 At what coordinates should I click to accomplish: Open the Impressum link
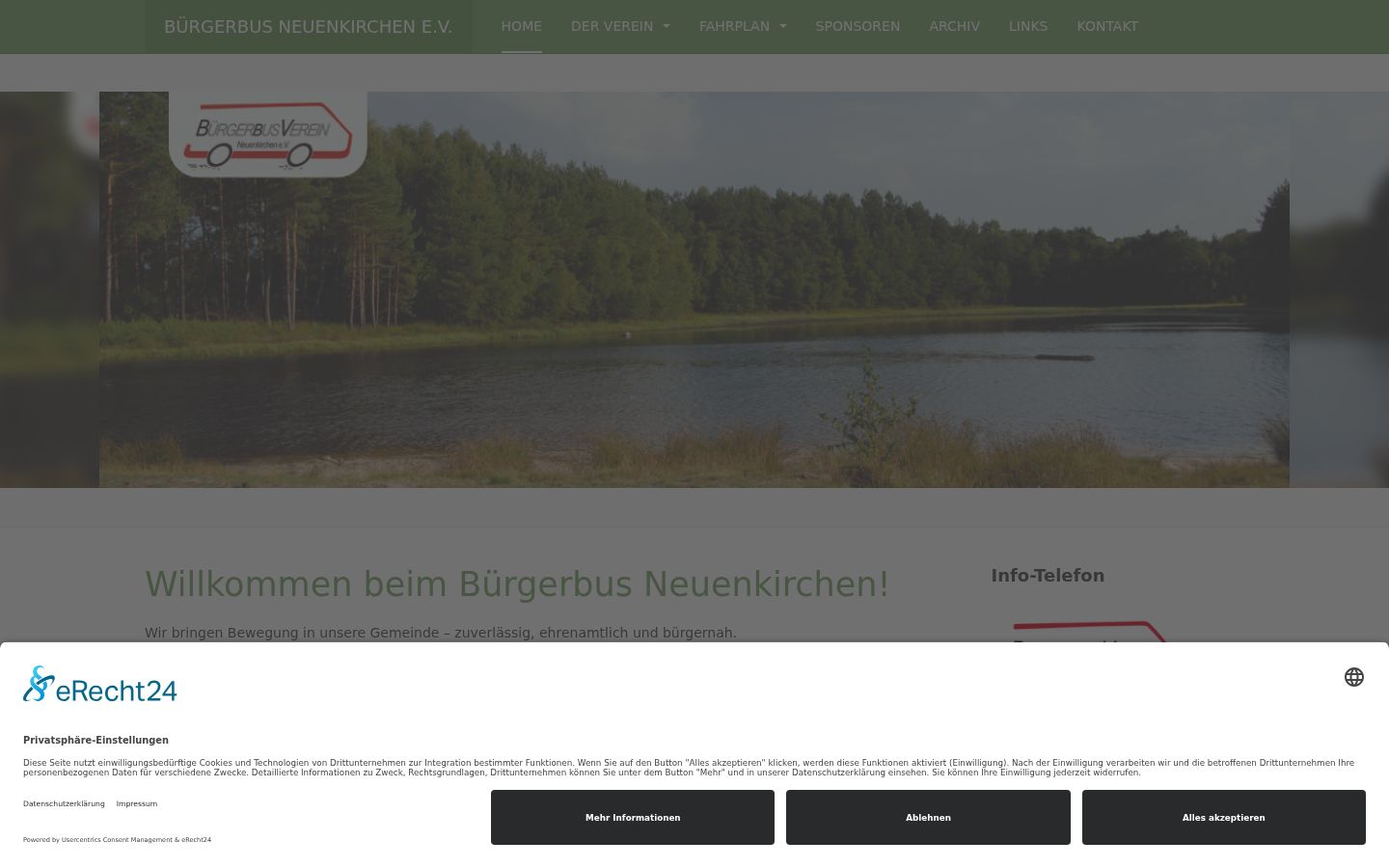[137, 803]
